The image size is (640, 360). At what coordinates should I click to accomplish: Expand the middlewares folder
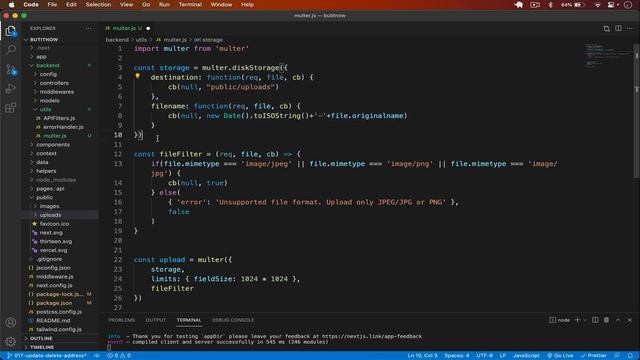click(57, 92)
